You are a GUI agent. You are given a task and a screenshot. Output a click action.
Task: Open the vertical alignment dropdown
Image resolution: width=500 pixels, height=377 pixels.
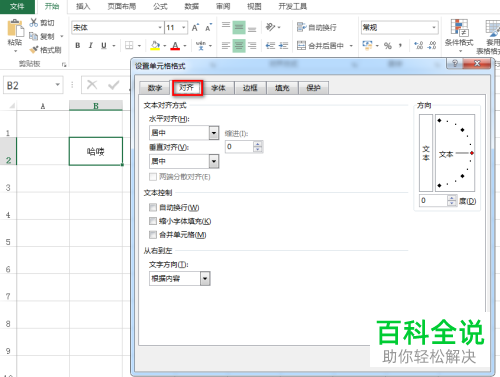[x=214, y=161]
